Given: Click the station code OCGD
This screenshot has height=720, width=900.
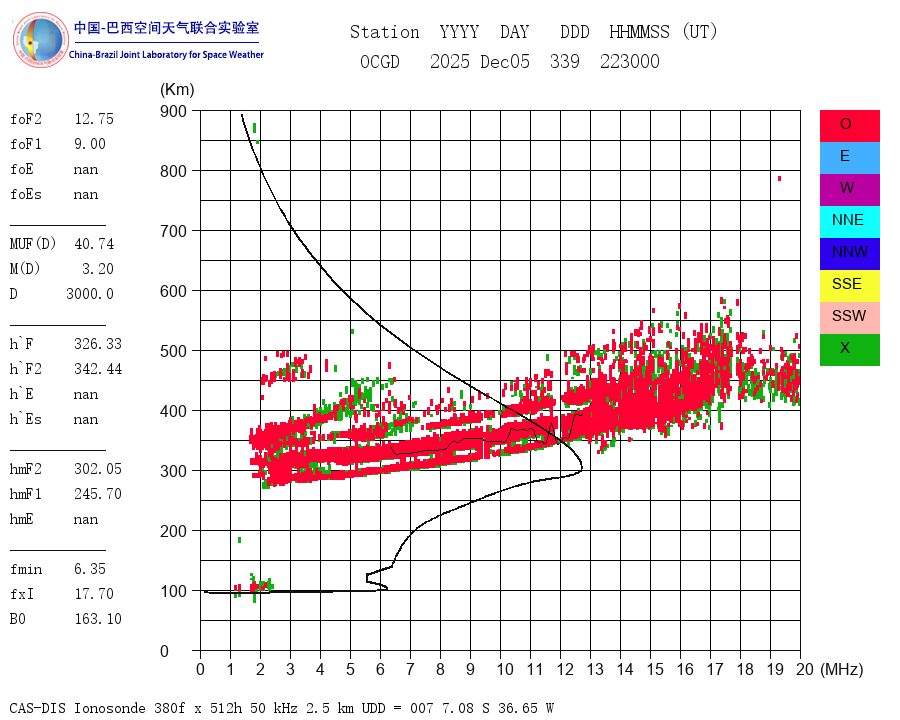Looking at the screenshot, I should [380, 61].
